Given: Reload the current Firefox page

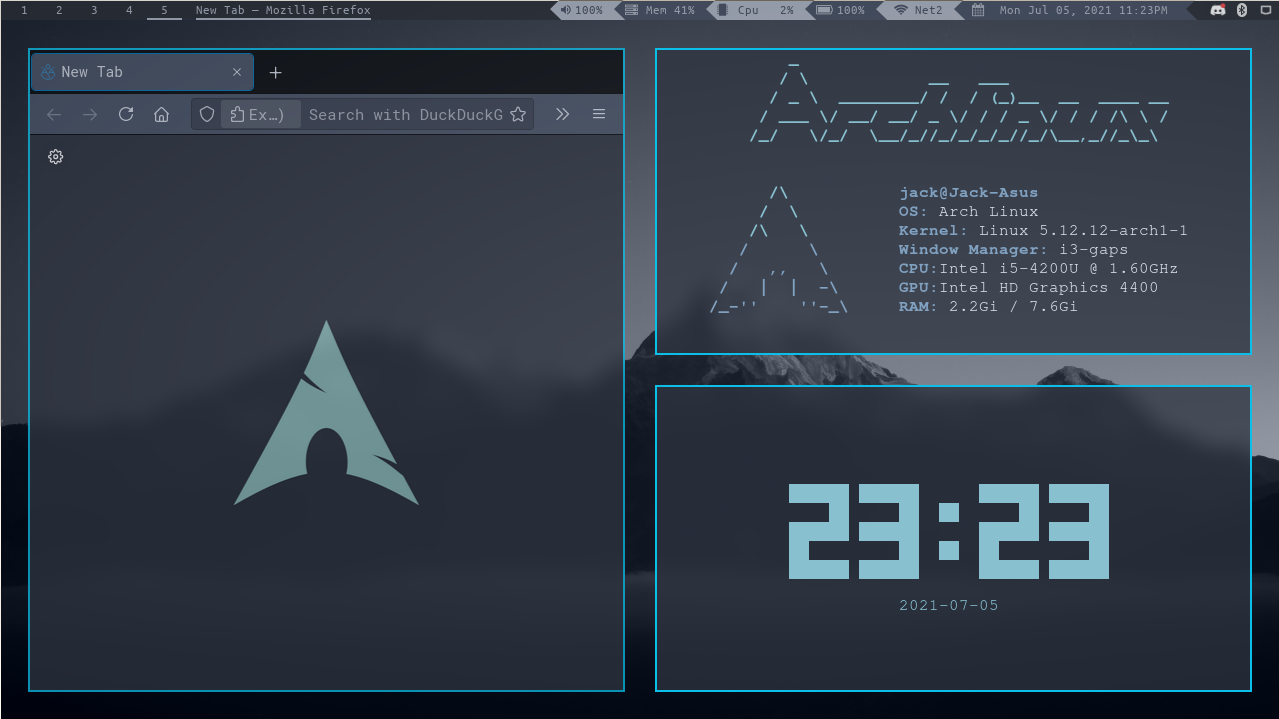Looking at the screenshot, I should 126,114.
